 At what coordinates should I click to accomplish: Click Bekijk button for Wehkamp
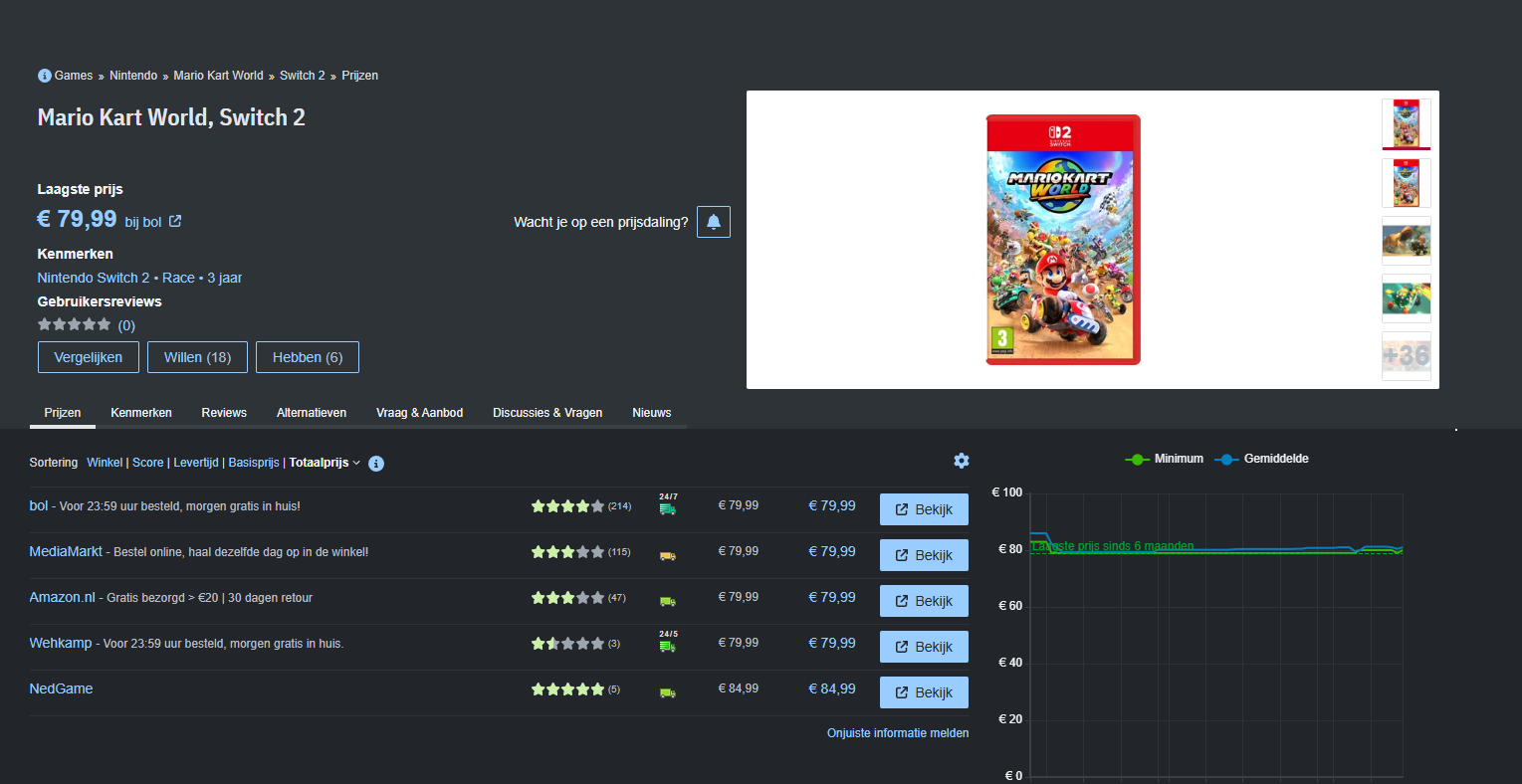click(x=924, y=647)
